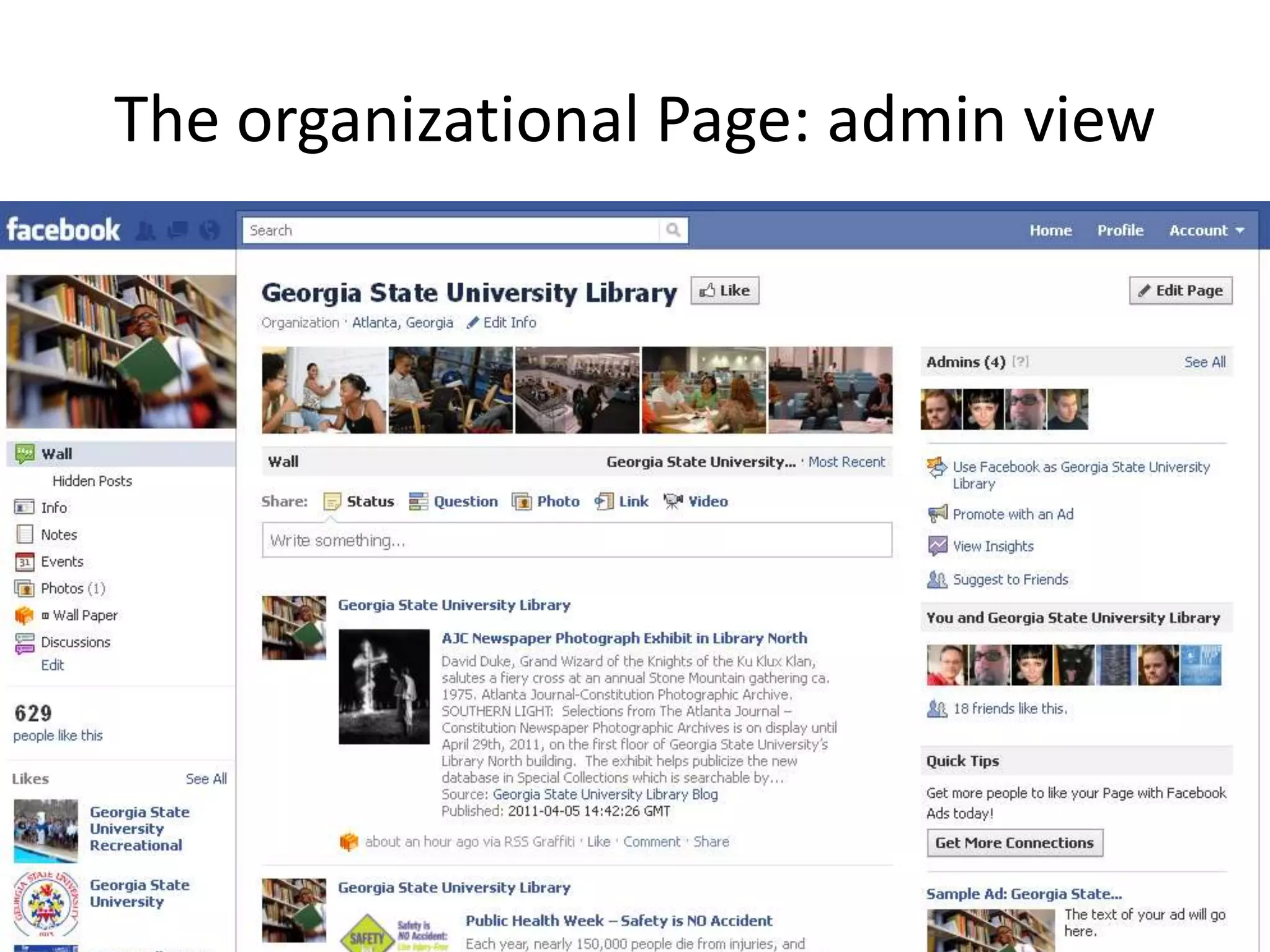Open the notifications globe icon
The width and height of the screenshot is (1270, 952).
pos(210,231)
